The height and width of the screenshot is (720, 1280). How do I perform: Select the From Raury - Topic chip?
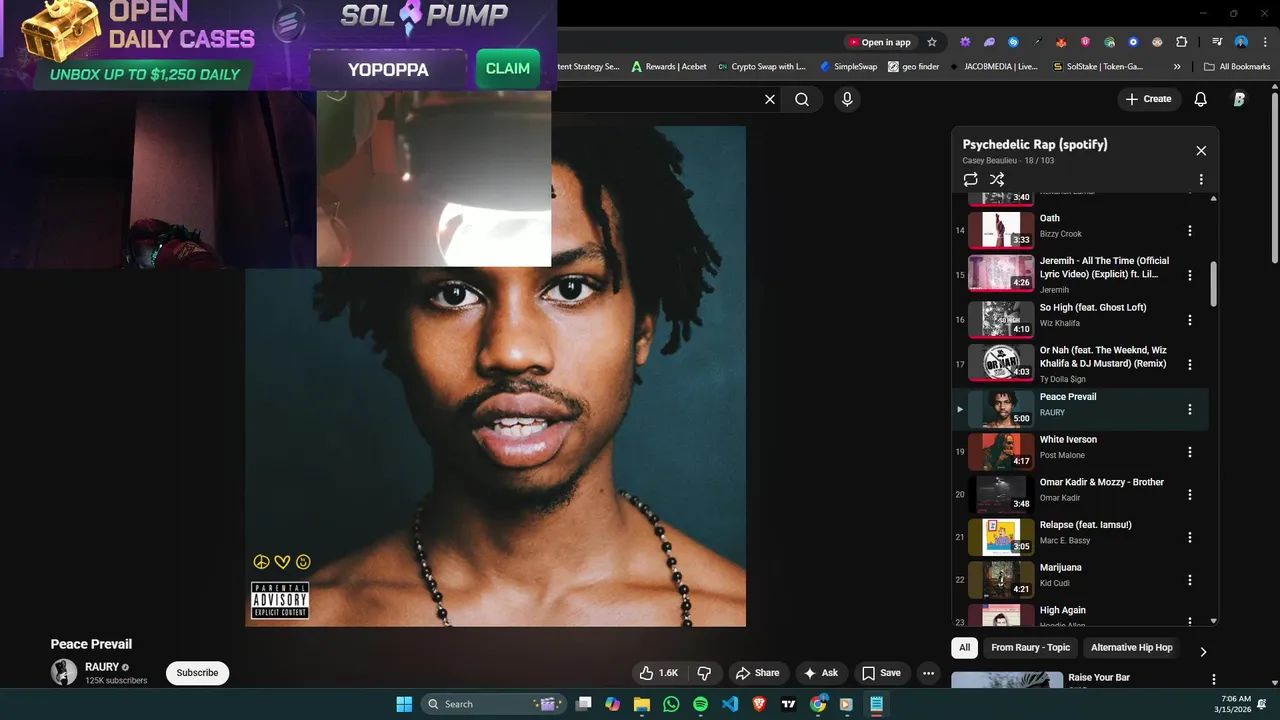pyautogui.click(x=1030, y=648)
